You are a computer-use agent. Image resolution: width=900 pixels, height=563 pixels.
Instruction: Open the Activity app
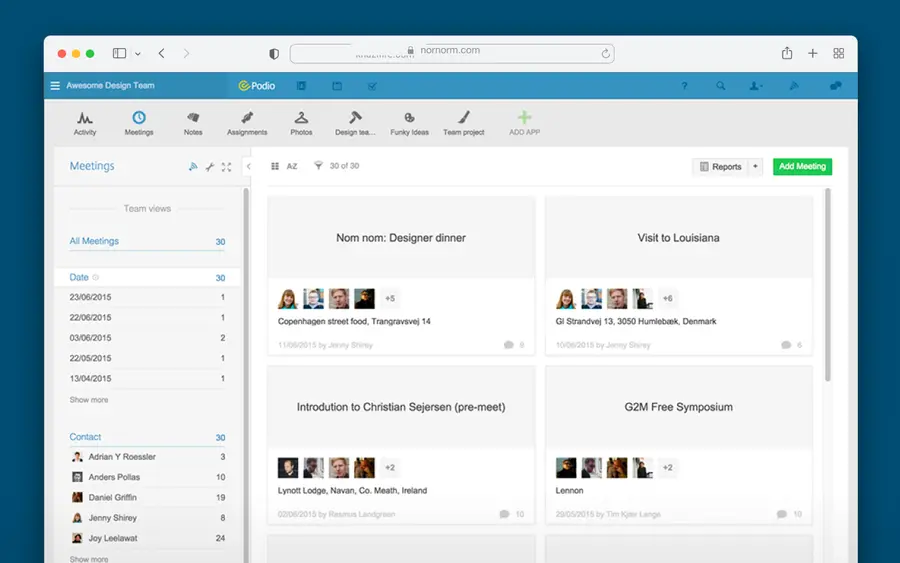pos(84,123)
